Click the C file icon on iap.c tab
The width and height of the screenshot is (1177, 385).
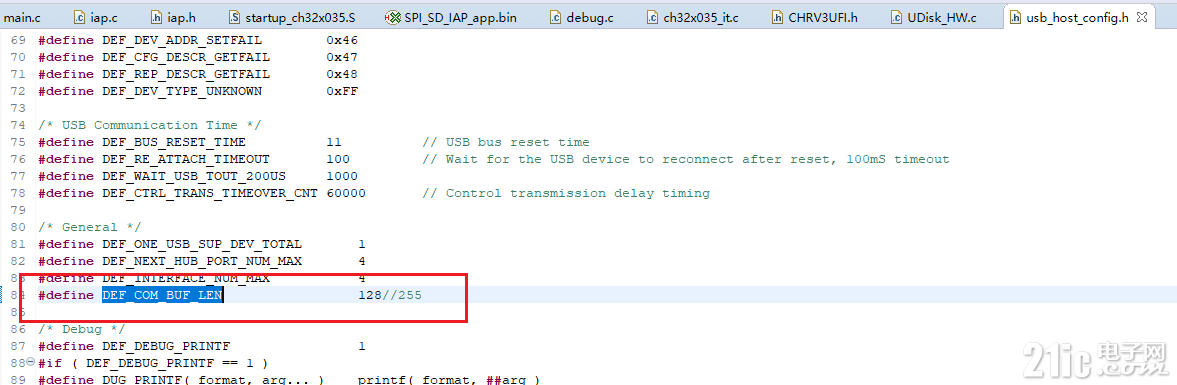point(81,17)
